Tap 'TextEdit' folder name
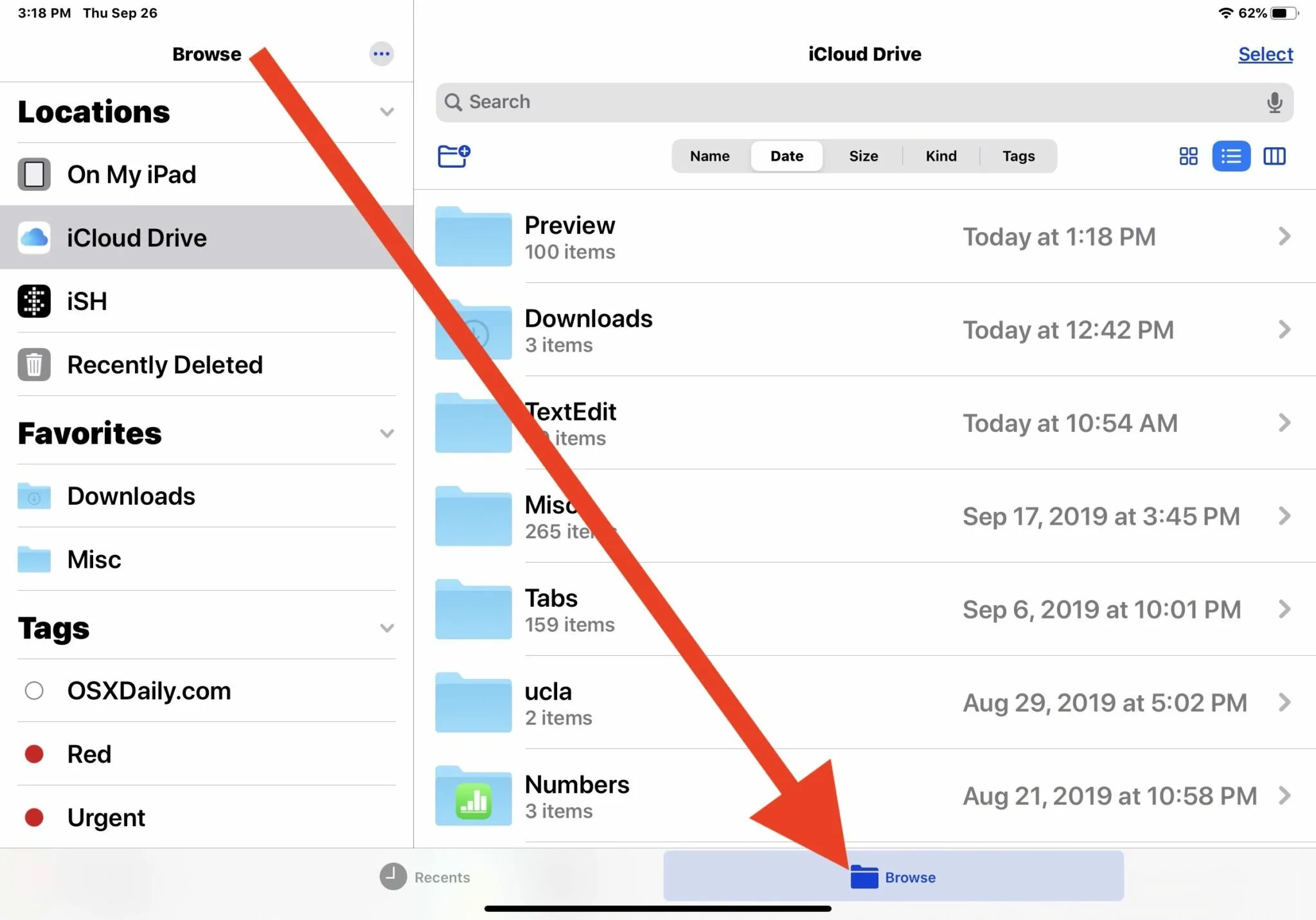 pyautogui.click(x=571, y=411)
